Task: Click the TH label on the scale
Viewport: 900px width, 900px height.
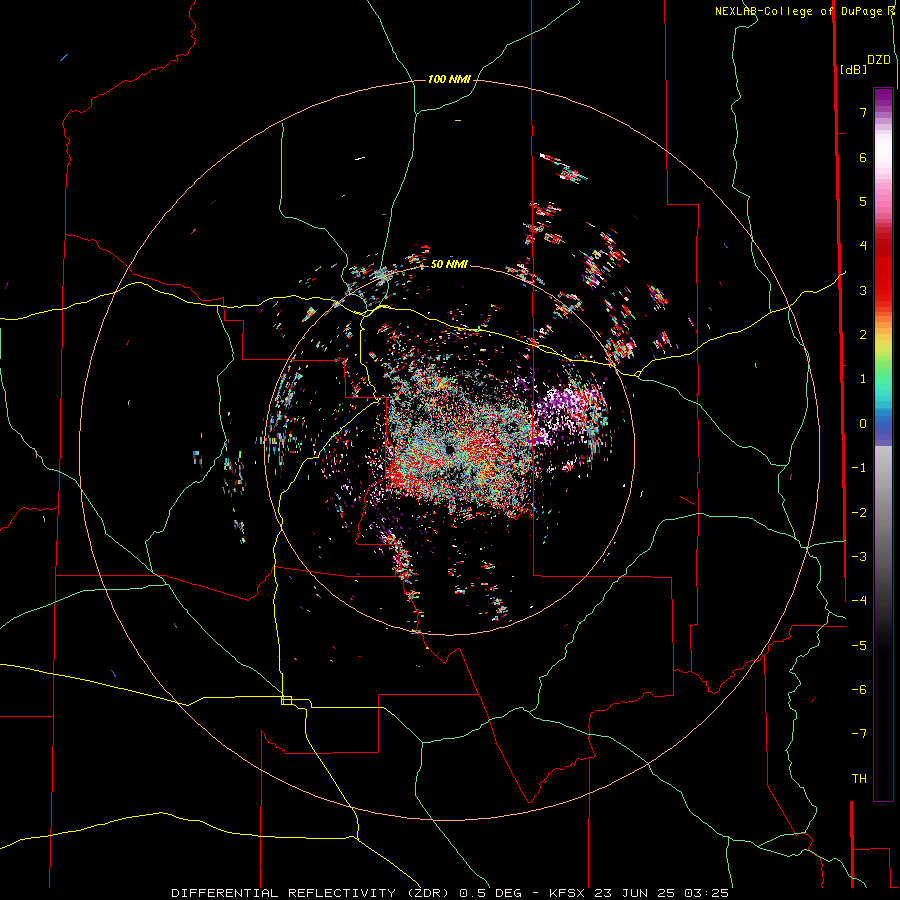Action: pos(859,779)
